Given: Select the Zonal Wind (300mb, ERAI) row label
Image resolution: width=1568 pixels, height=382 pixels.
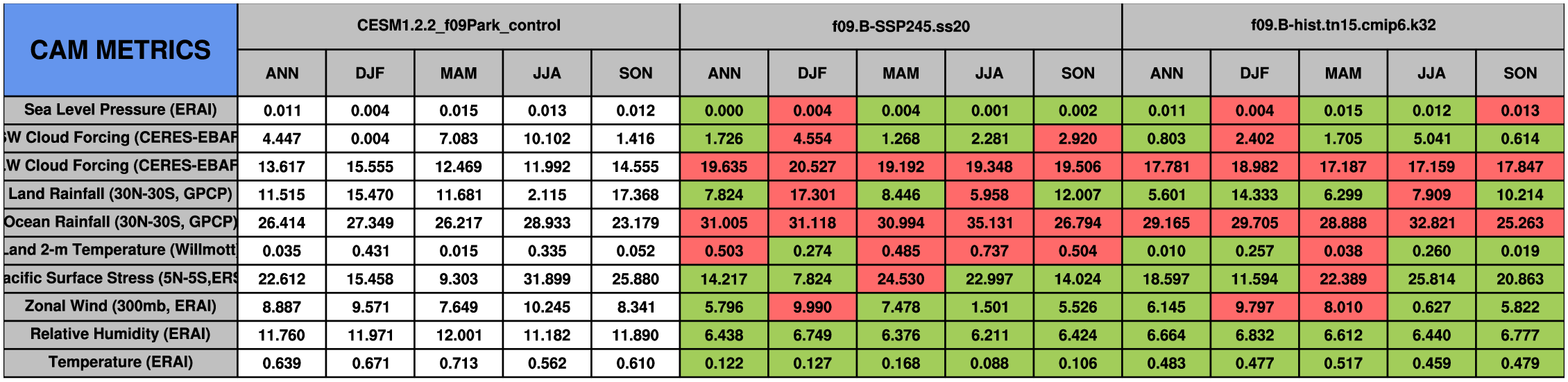Looking at the screenshot, I should pyautogui.click(x=120, y=306).
